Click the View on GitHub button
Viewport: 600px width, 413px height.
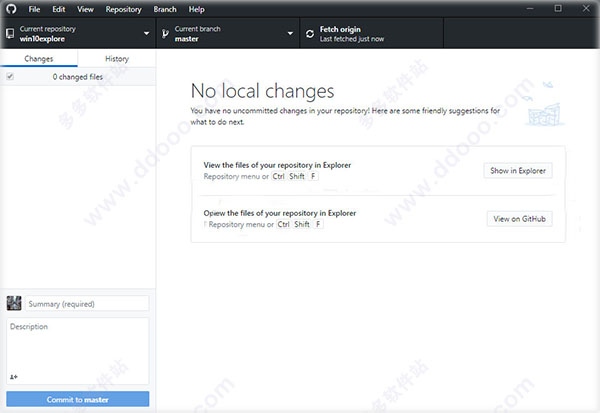[x=519, y=219]
